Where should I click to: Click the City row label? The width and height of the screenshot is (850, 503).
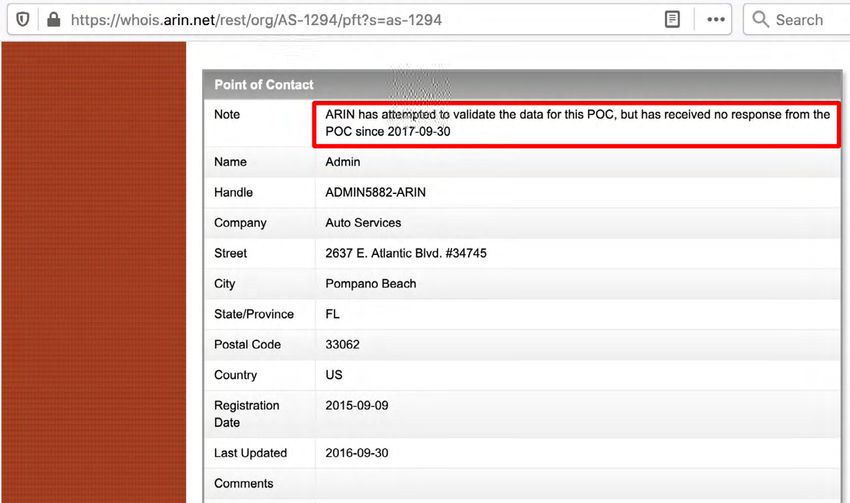pyautogui.click(x=224, y=284)
